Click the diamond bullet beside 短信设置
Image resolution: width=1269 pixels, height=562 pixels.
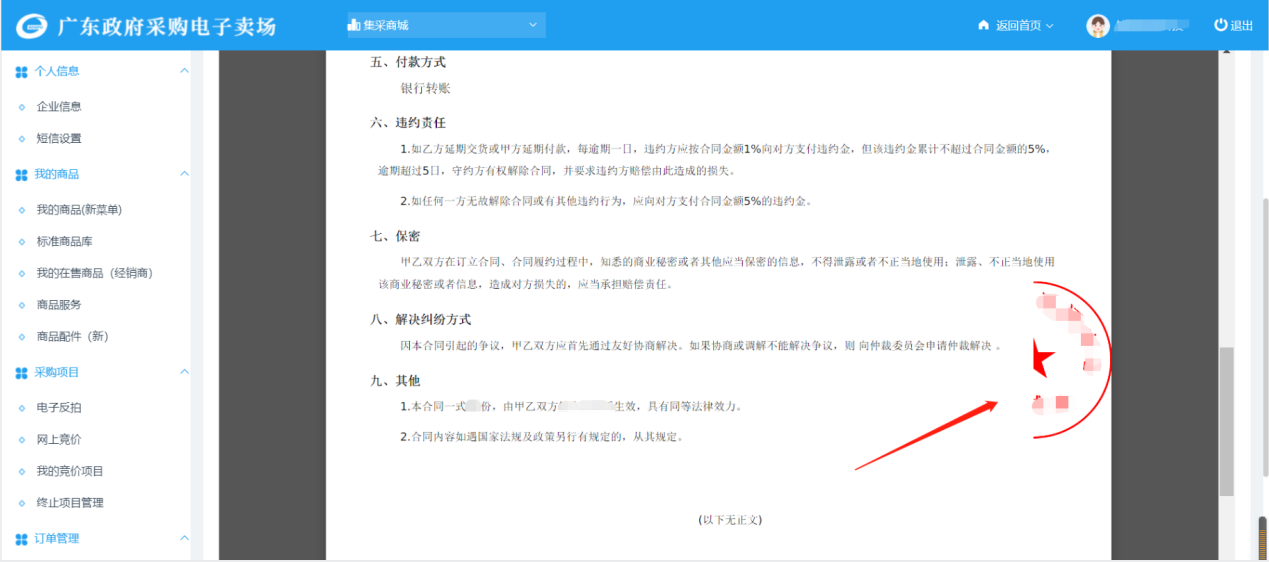(x=23, y=139)
